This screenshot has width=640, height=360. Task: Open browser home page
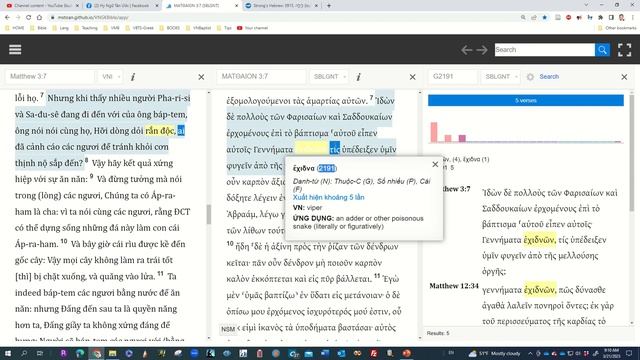click(39, 18)
